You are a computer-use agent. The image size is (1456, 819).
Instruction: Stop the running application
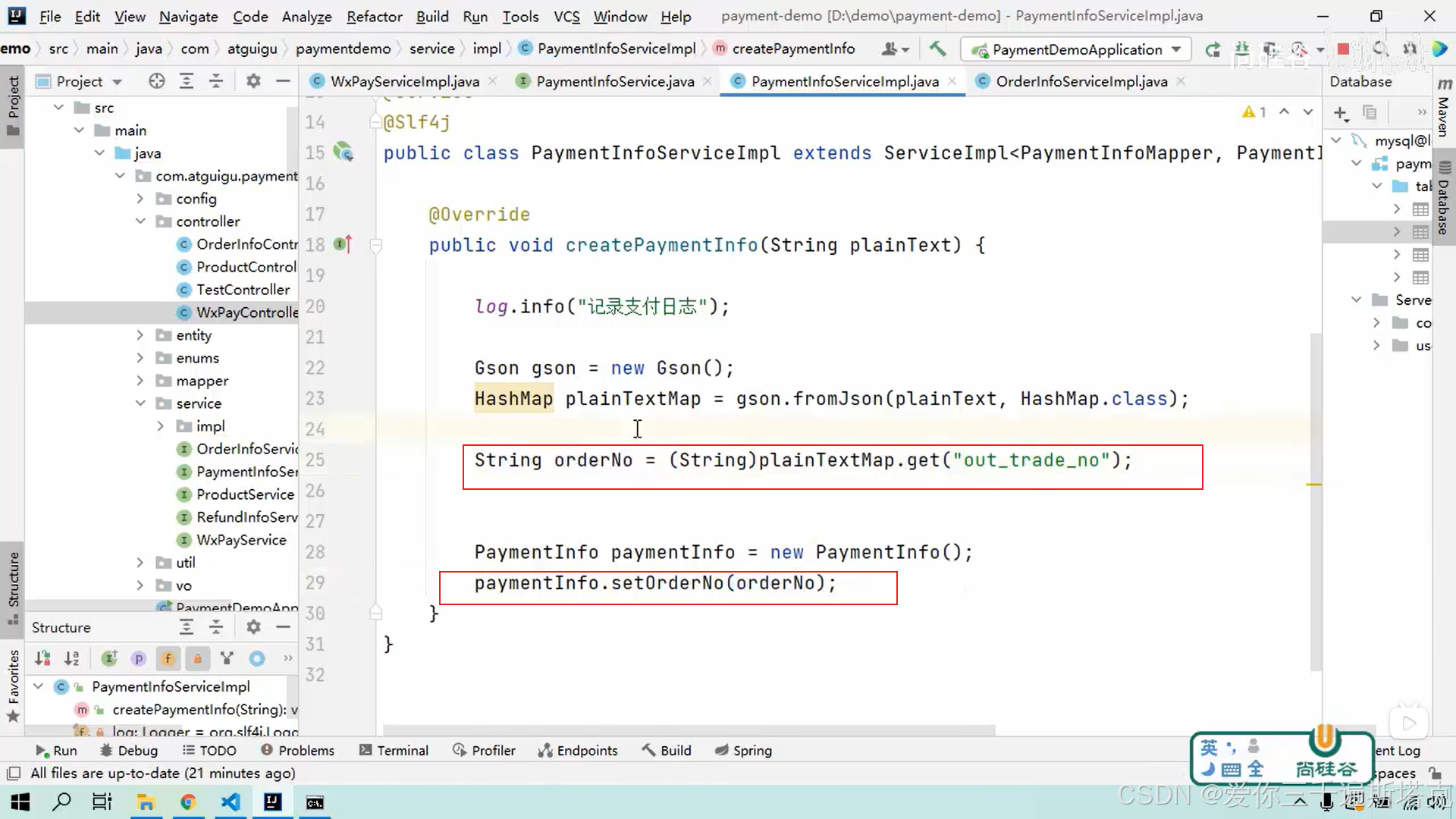tap(1343, 49)
